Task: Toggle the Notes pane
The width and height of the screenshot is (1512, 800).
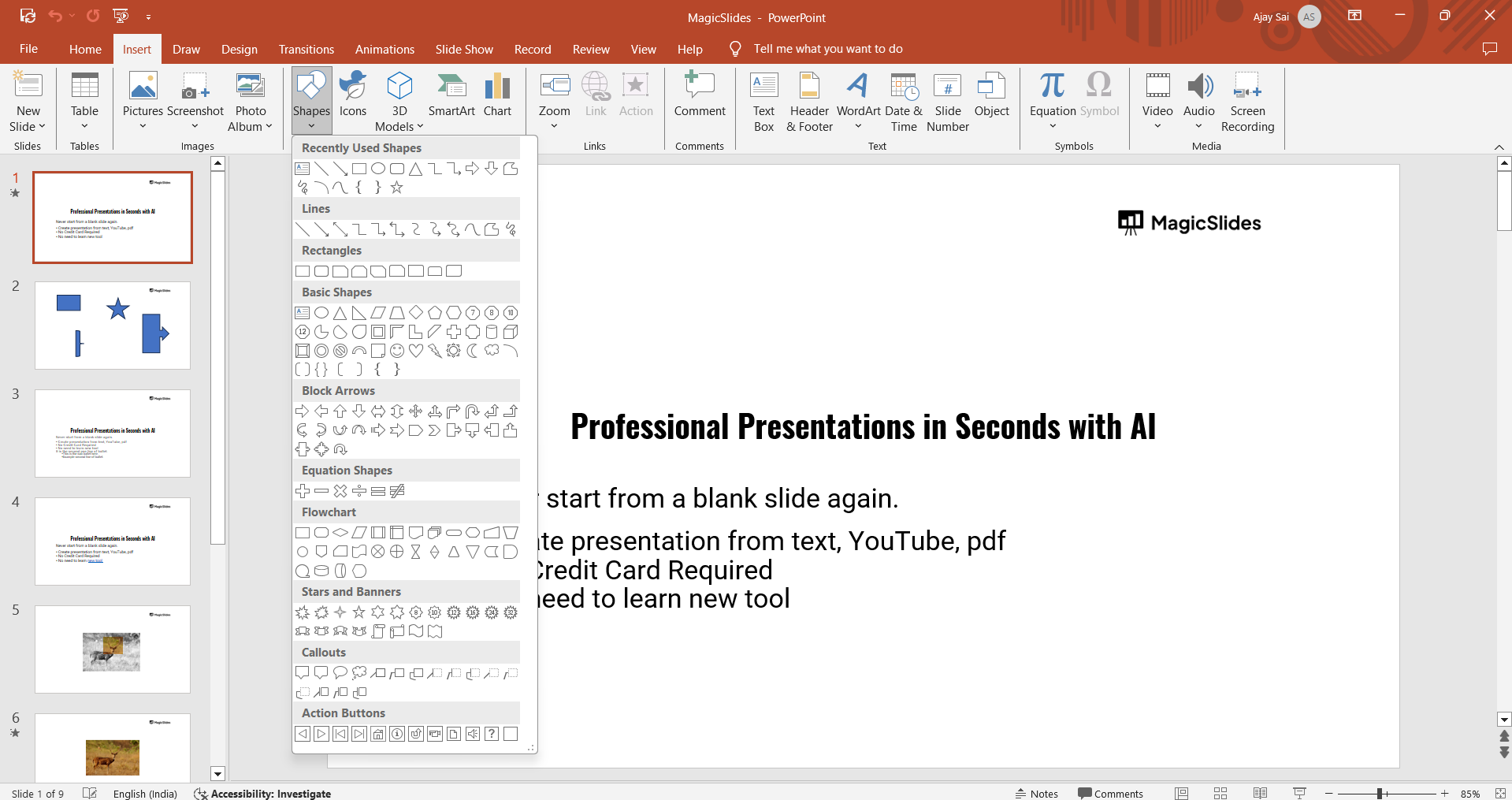Action: 1036,794
